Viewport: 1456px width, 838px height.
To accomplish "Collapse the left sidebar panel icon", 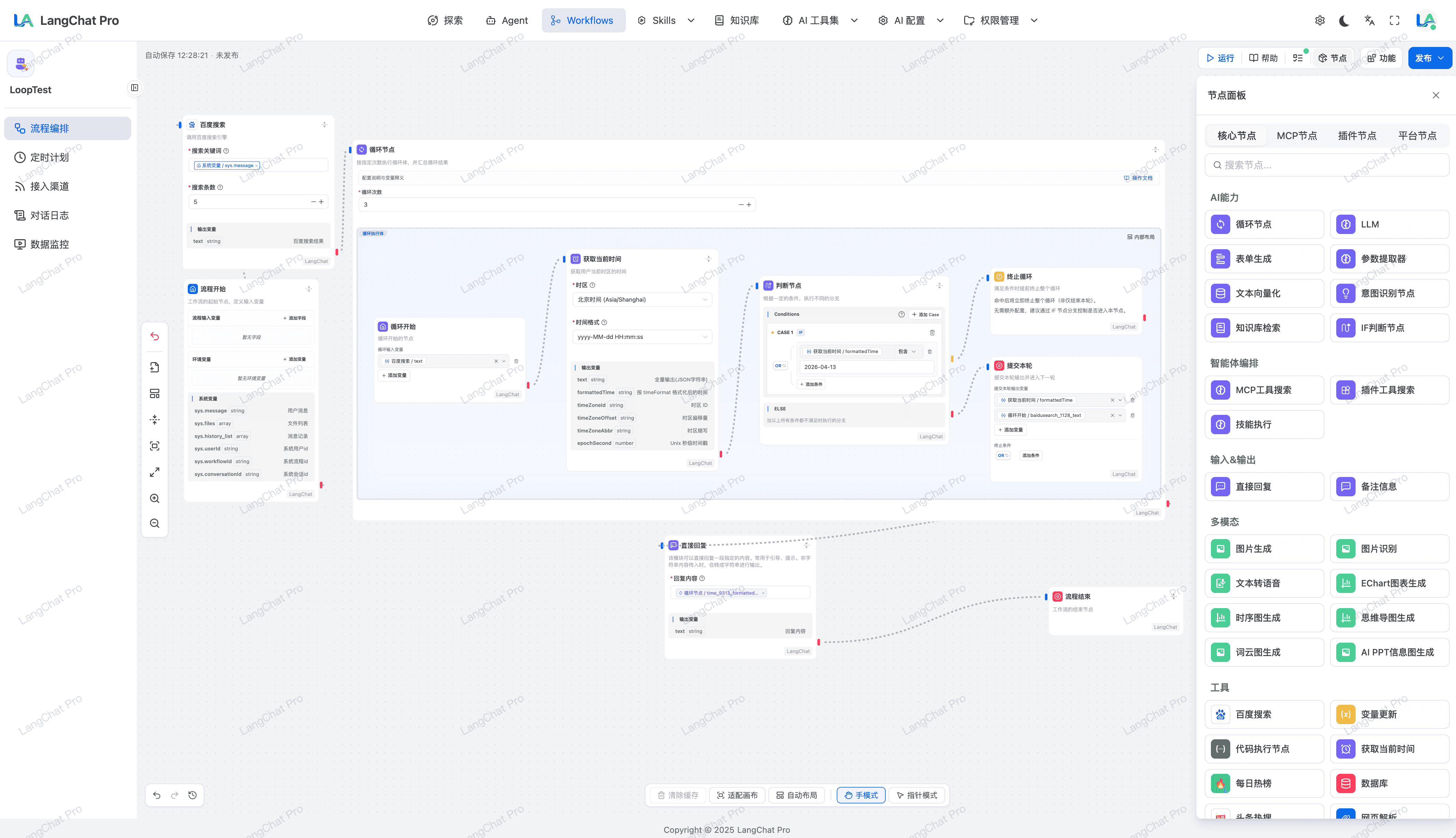I will point(135,87).
